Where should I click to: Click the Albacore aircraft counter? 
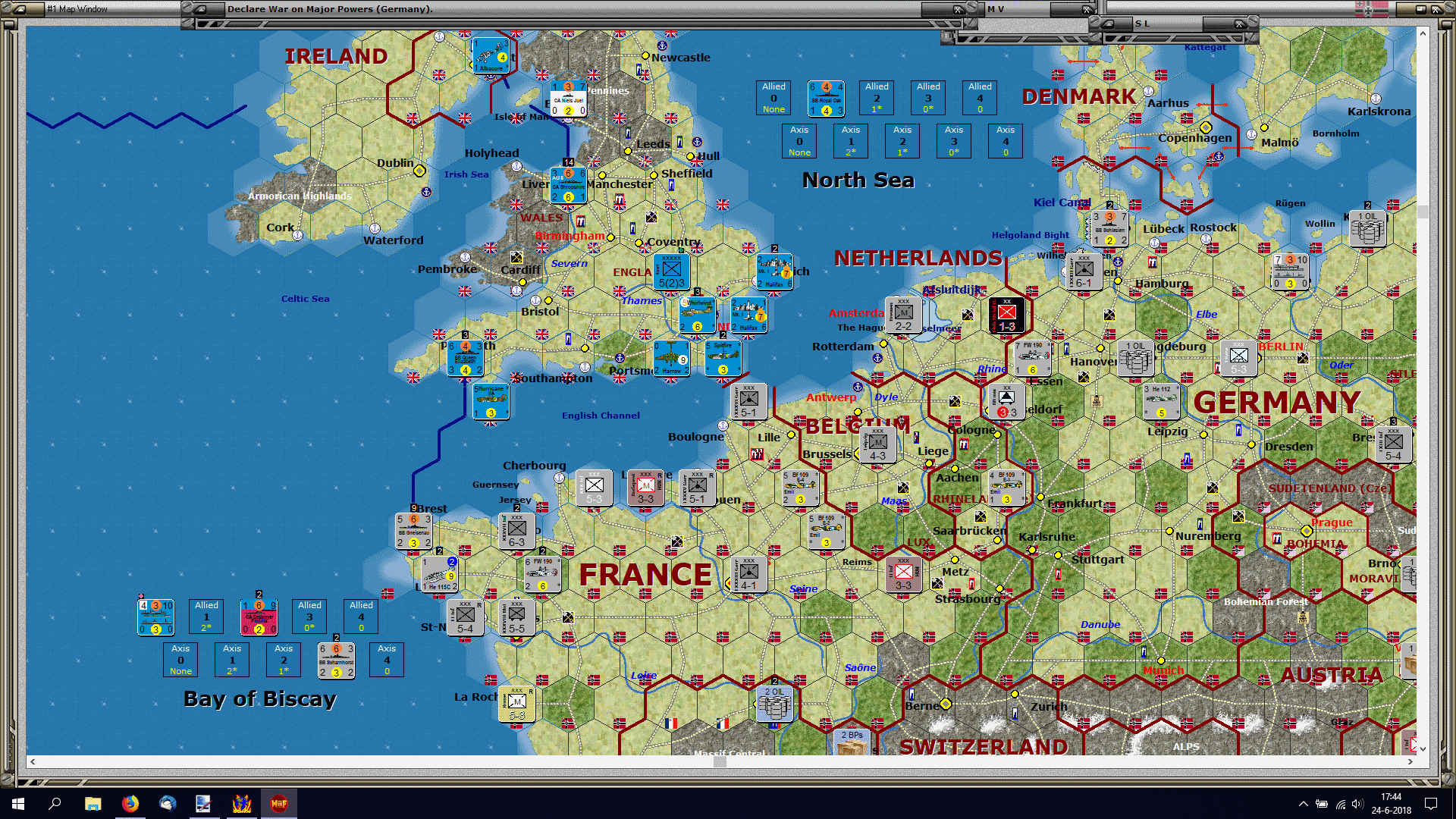(491, 55)
